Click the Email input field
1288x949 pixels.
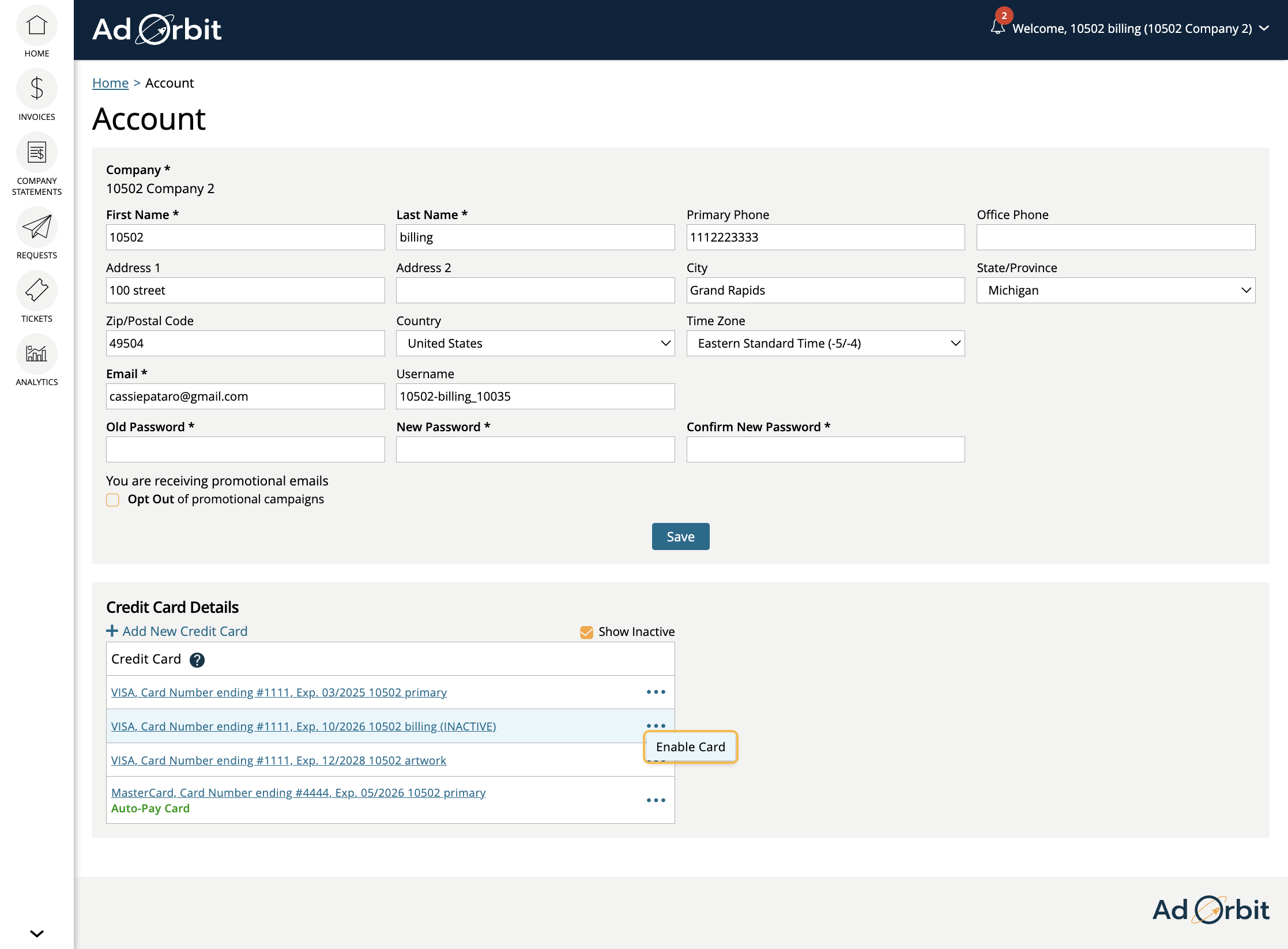tap(245, 396)
